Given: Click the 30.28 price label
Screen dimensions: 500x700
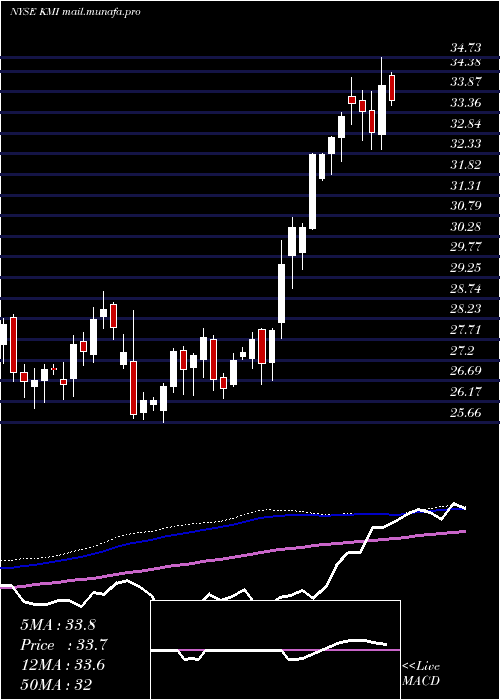Looking at the screenshot, I should coord(466,226).
